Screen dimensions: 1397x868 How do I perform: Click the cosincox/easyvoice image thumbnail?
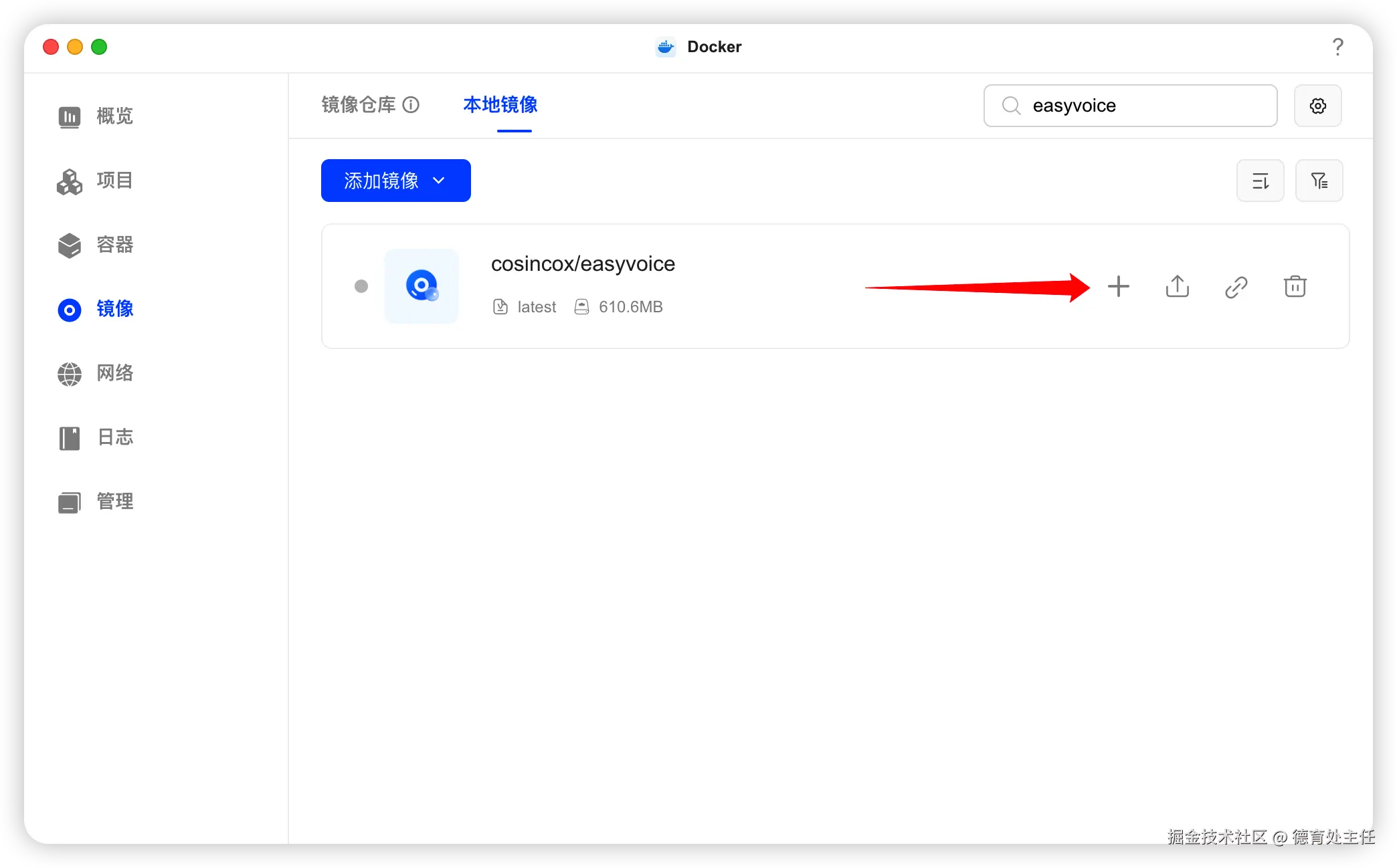click(x=422, y=286)
